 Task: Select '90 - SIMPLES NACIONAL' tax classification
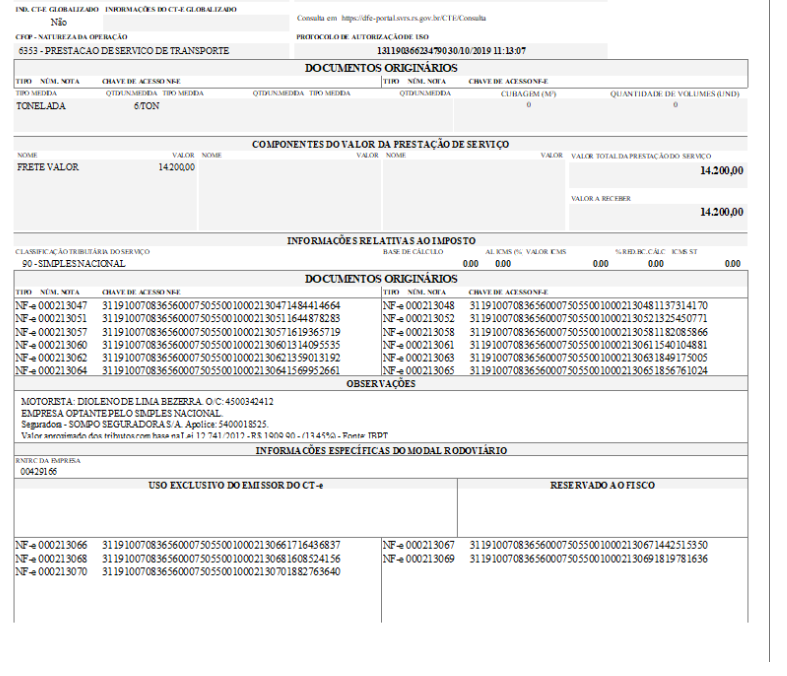coord(74,263)
